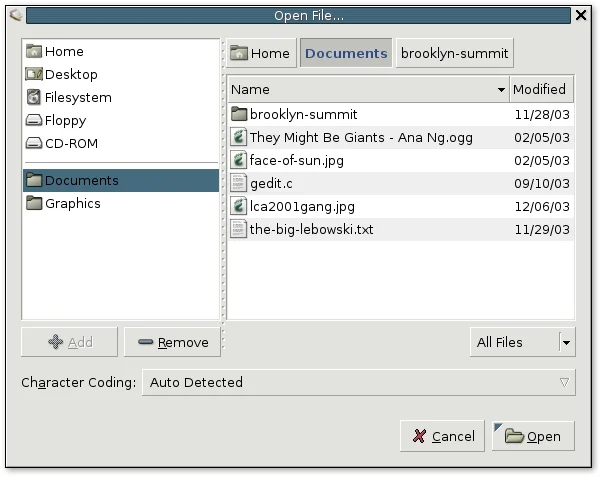Viewport: 601px width, 477px height.
Task: Sort files by Modified column header
Action: click(542, 89)
